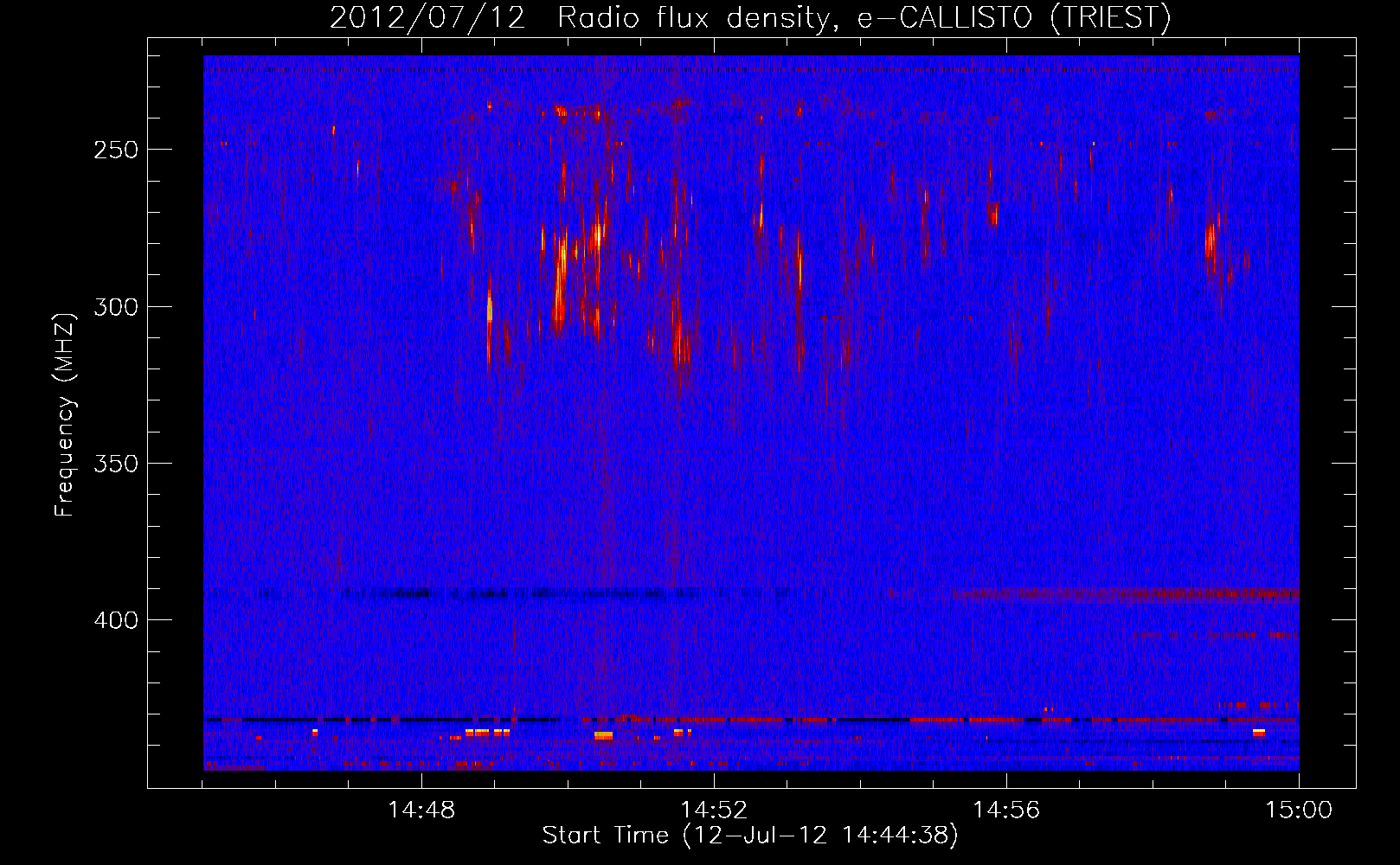Click the 300 frequency tick label
The width and height of the screenshot is (1400, 865).
[116, 307]
